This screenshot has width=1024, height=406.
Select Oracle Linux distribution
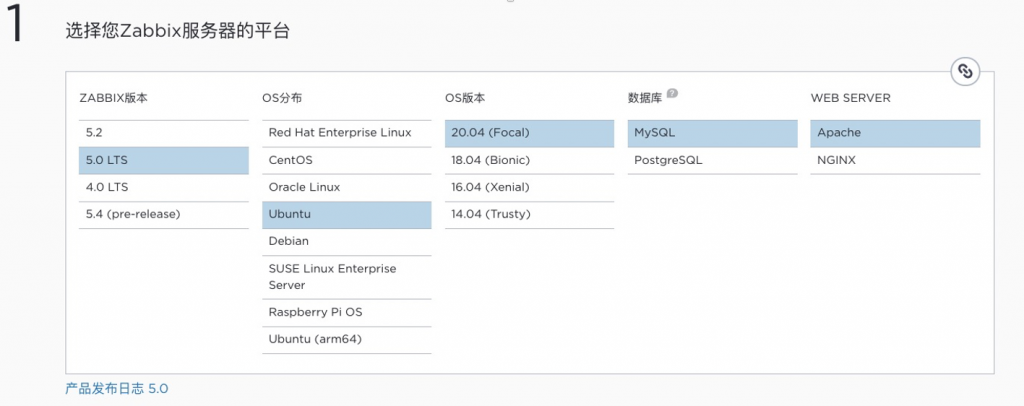pos(347,188)
